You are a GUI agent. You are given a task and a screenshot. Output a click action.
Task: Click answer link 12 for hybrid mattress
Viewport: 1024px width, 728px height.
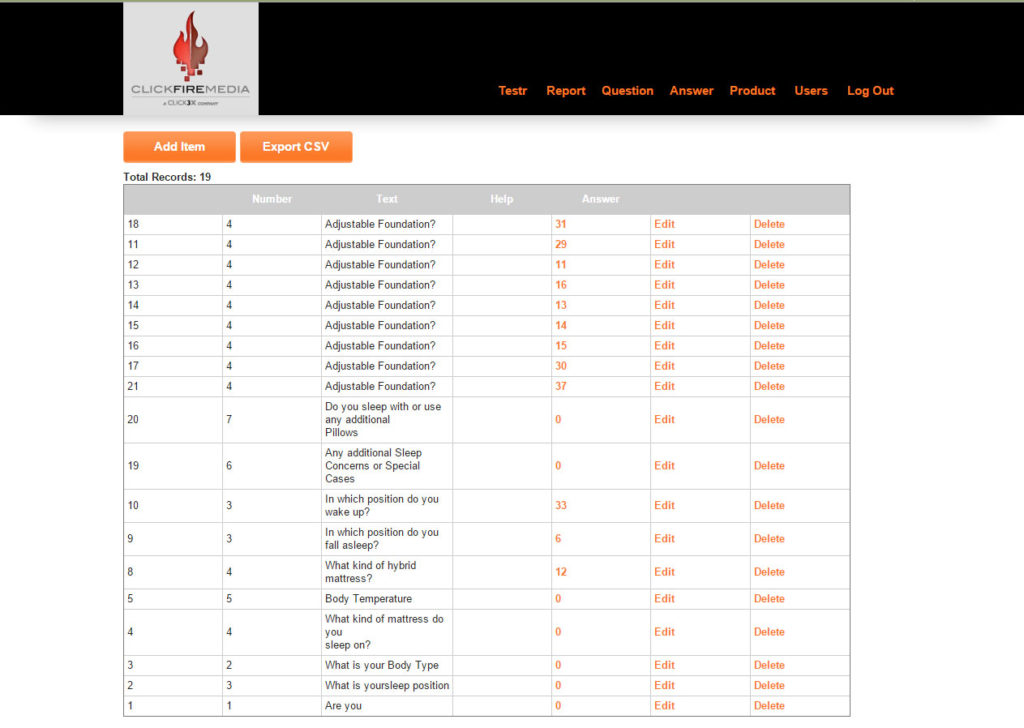[x=561, y=572]
